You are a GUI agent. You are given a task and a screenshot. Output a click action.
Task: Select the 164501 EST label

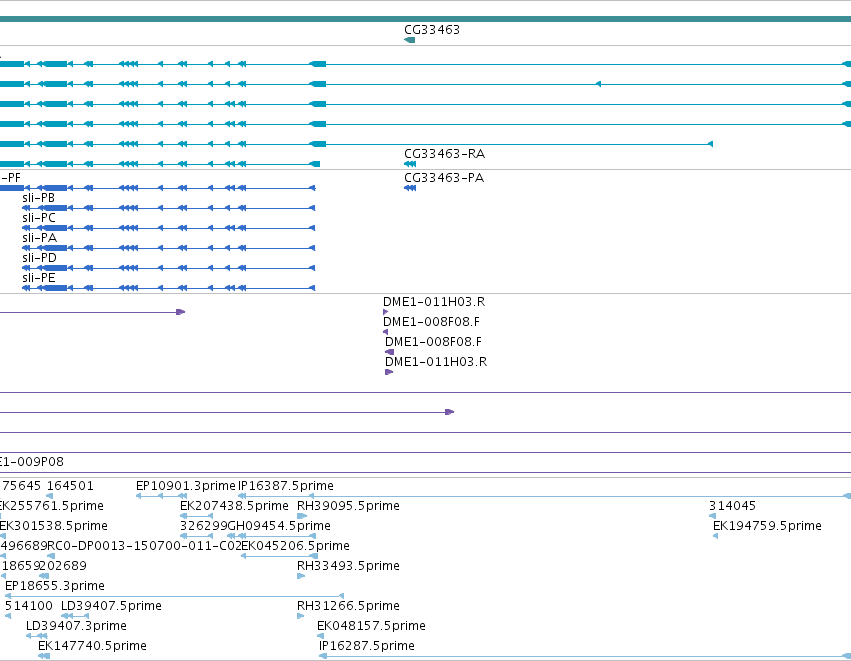click(71, 486)
